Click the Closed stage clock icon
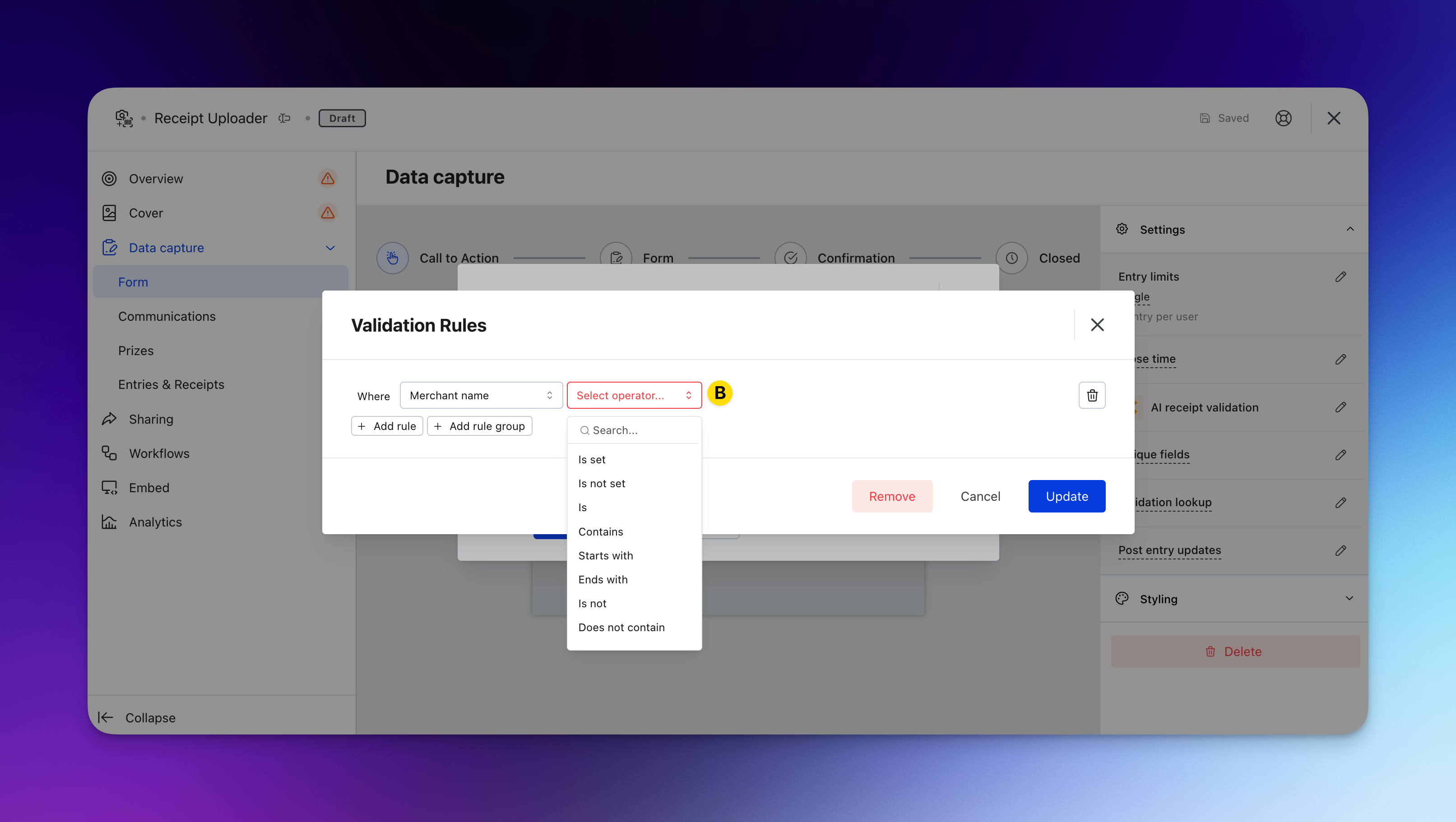Screen dimensions: 1456x822 click(1011, 258)
